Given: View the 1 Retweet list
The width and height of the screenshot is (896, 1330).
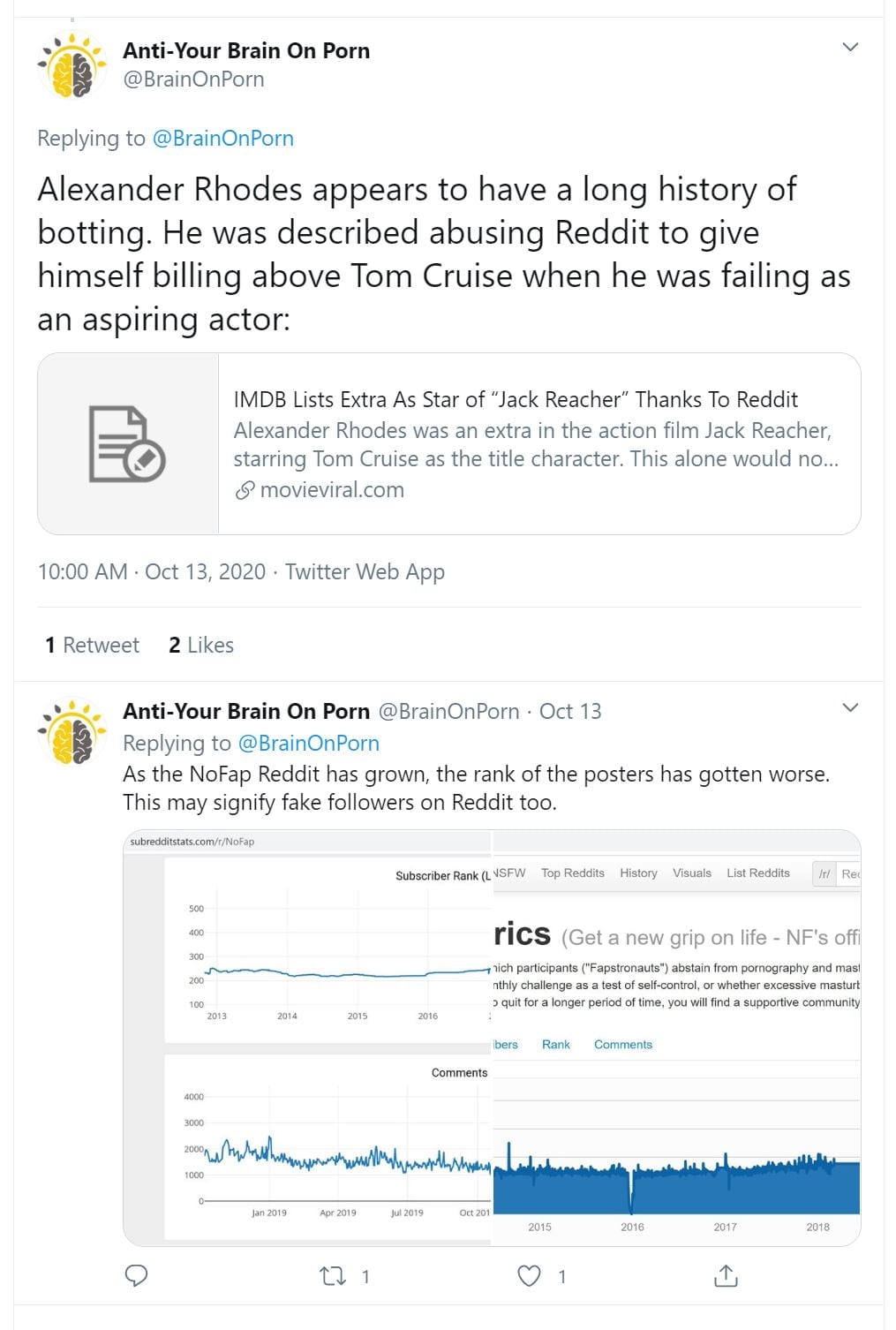Looking at the screenshot, I should (92, 646).
